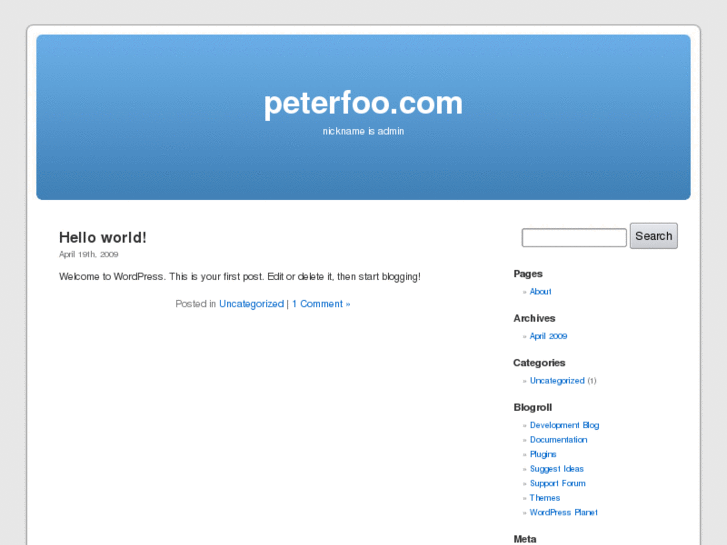Click the Blogroll sidebar heading
This screenshot has width=727, height=545.
[x=532, y=407]
